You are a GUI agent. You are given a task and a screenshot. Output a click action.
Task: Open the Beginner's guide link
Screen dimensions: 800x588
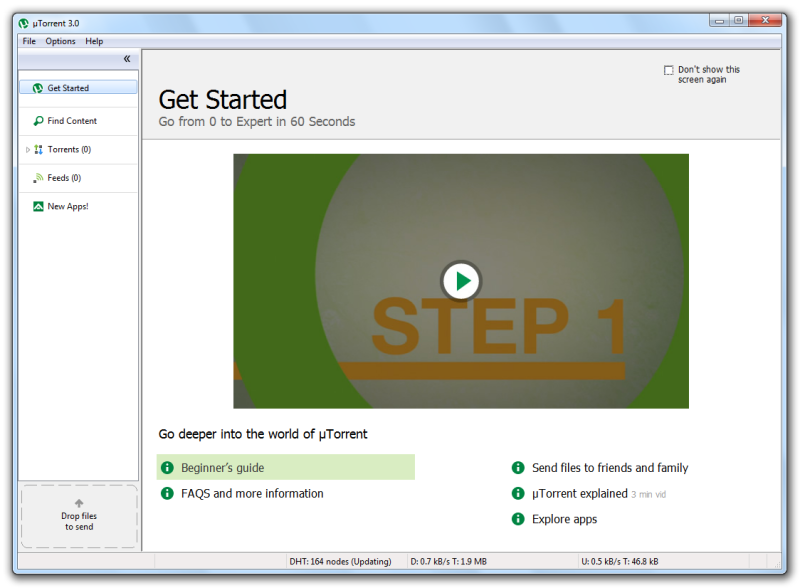286,467
